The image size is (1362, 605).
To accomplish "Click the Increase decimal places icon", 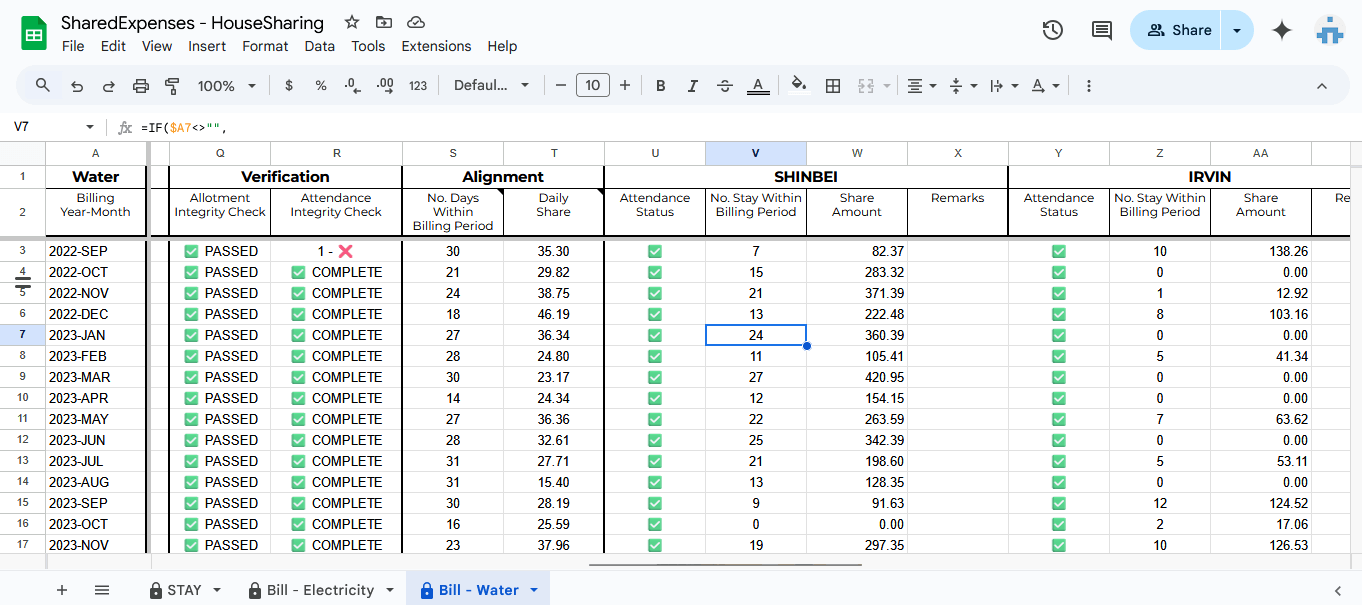I will tap(384, 85).
